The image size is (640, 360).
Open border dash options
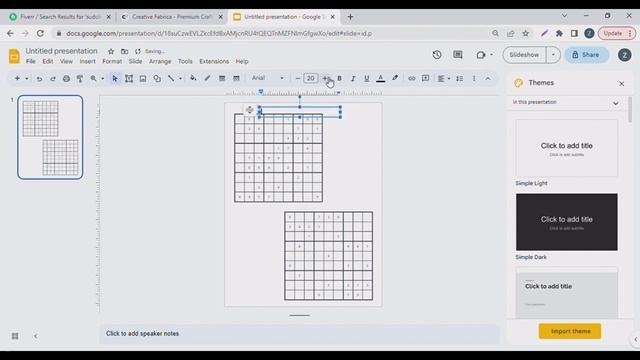[x=236, y=78]
